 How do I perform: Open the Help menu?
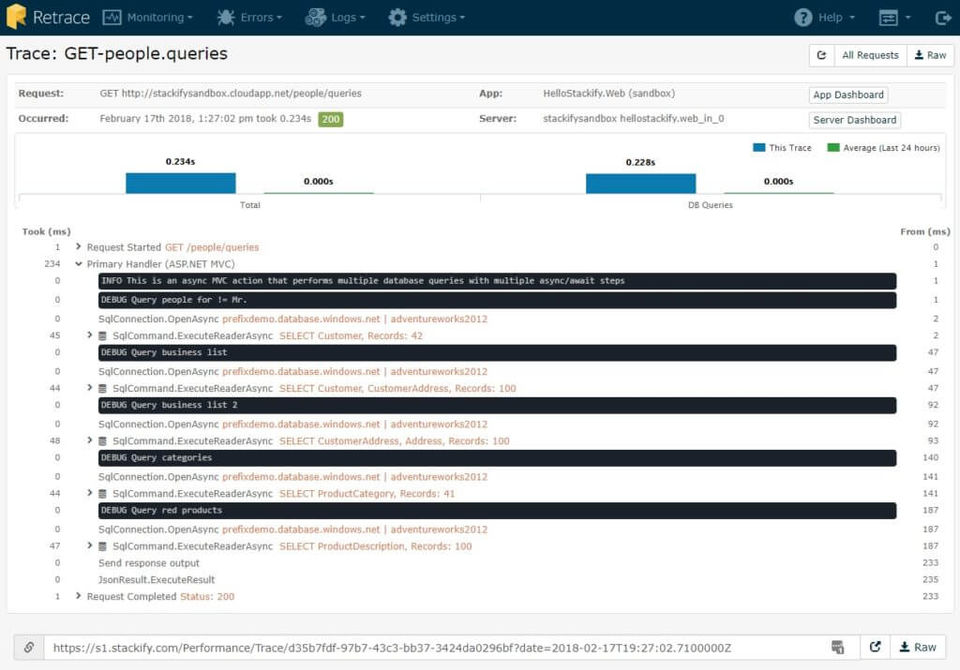tap(824, 17)
